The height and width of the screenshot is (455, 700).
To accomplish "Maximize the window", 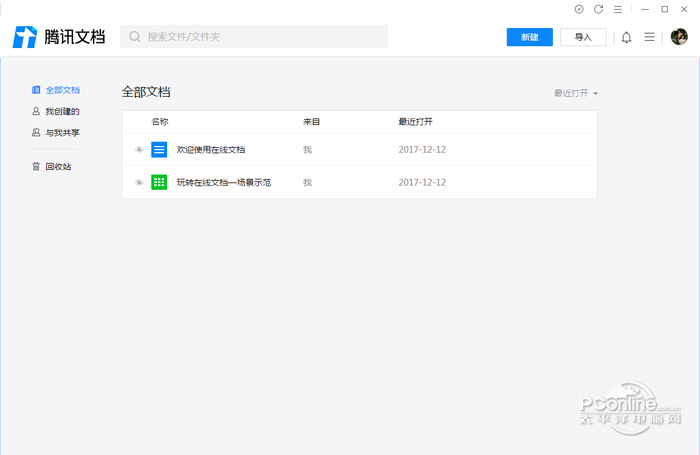I will [665, 9].
